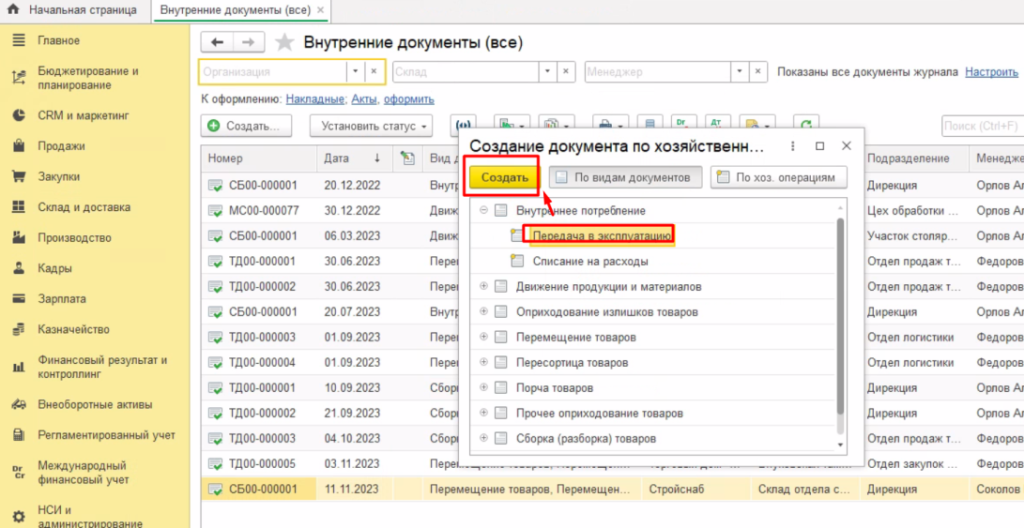Collapse the Внутреннее потребление tree node
This screenshot has width=1024, height=528.
[483, 211]
